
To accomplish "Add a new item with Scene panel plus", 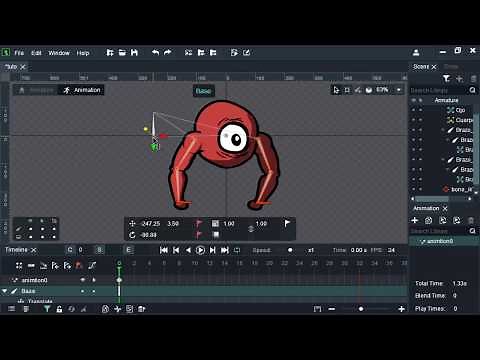I will [460, 79].
